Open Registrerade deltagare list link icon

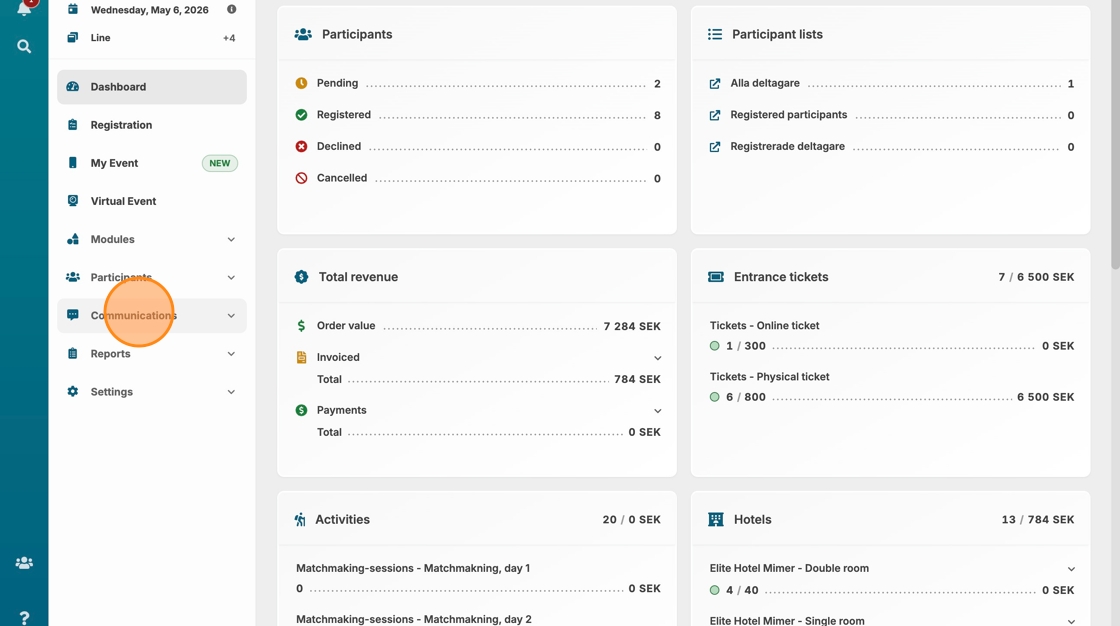715,147
